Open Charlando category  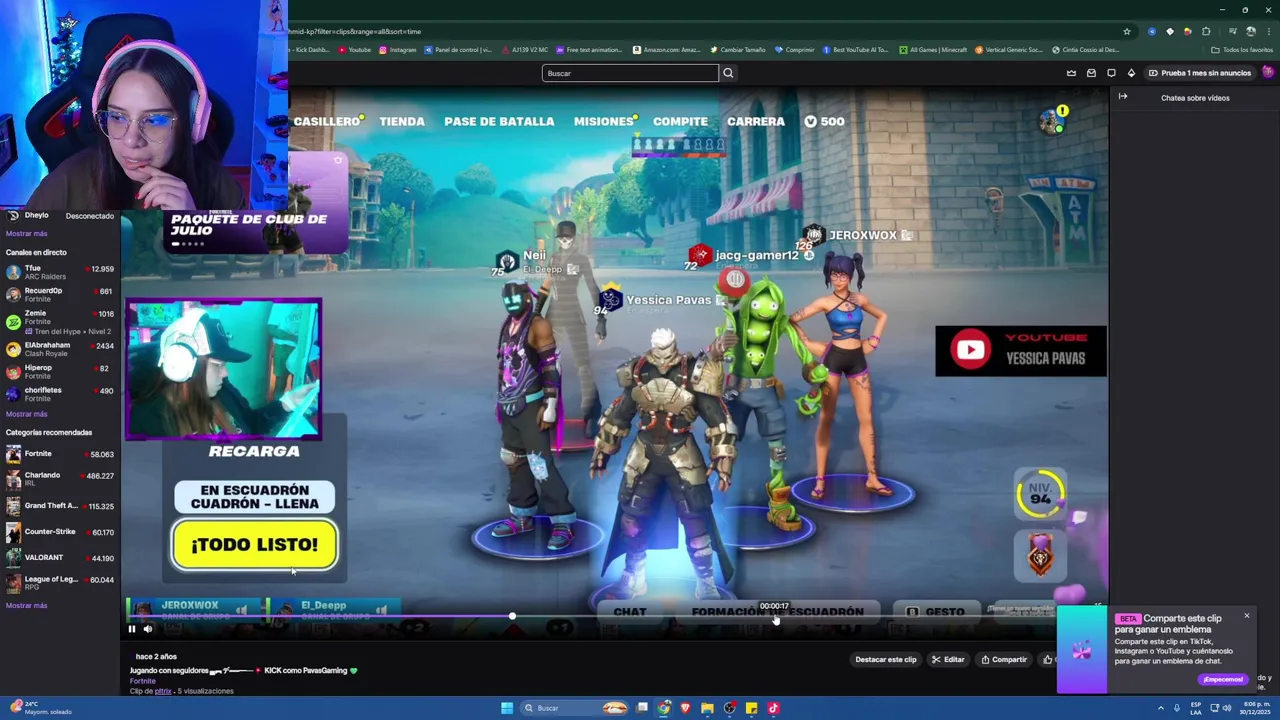click(x=59, y=479)
